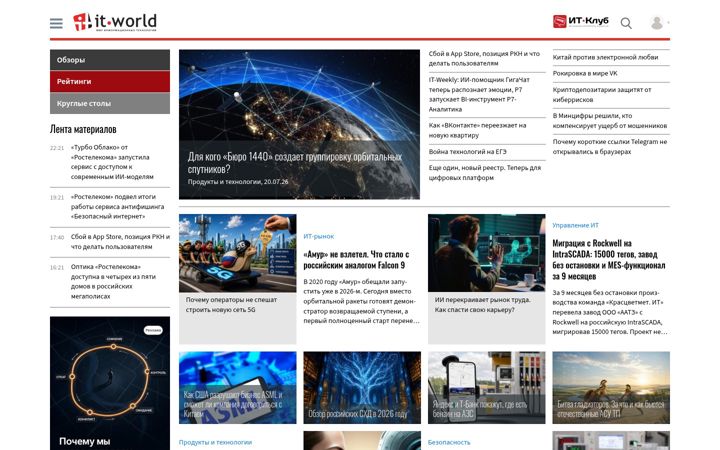The width and height of the screenshot is (720, 450).
Task: Open Китай против электронной любви link
Action: (605, 57)
